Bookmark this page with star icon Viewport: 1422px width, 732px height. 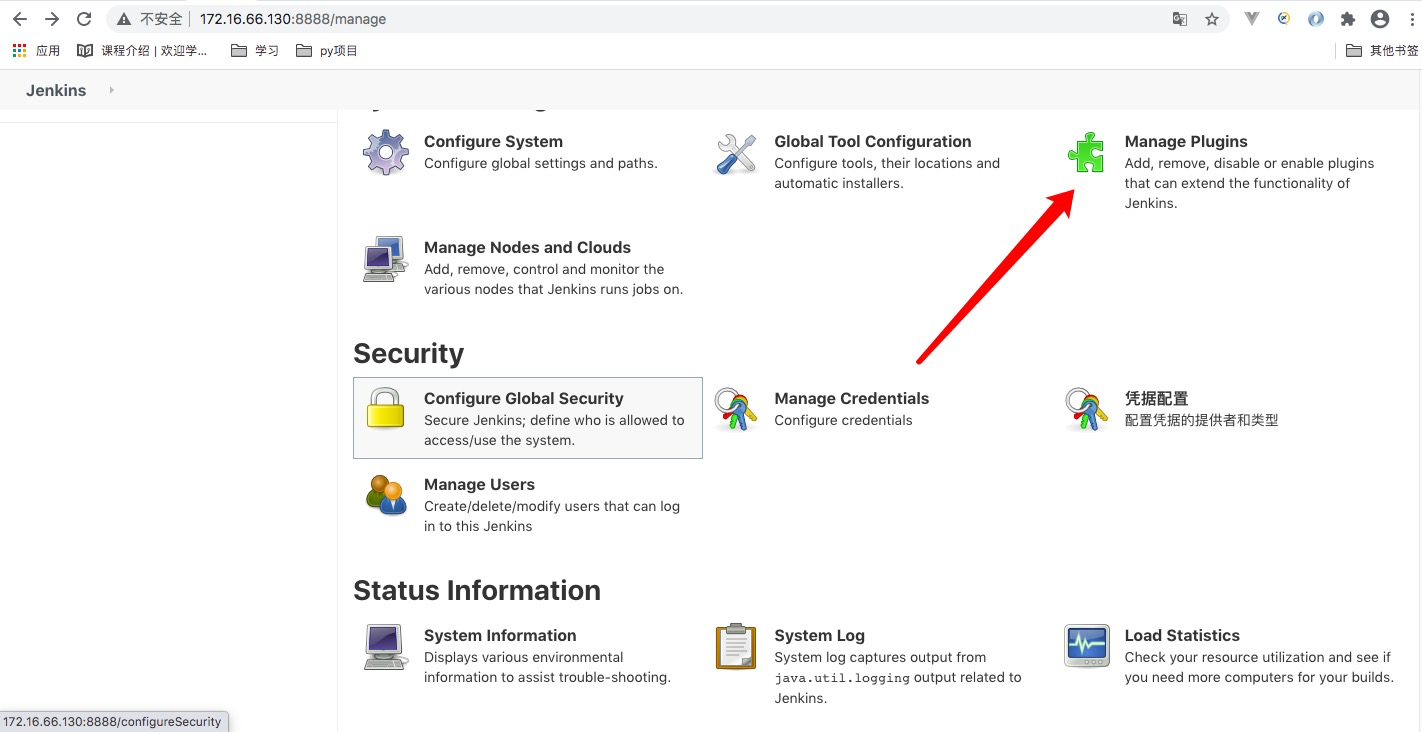[1212, 19]
